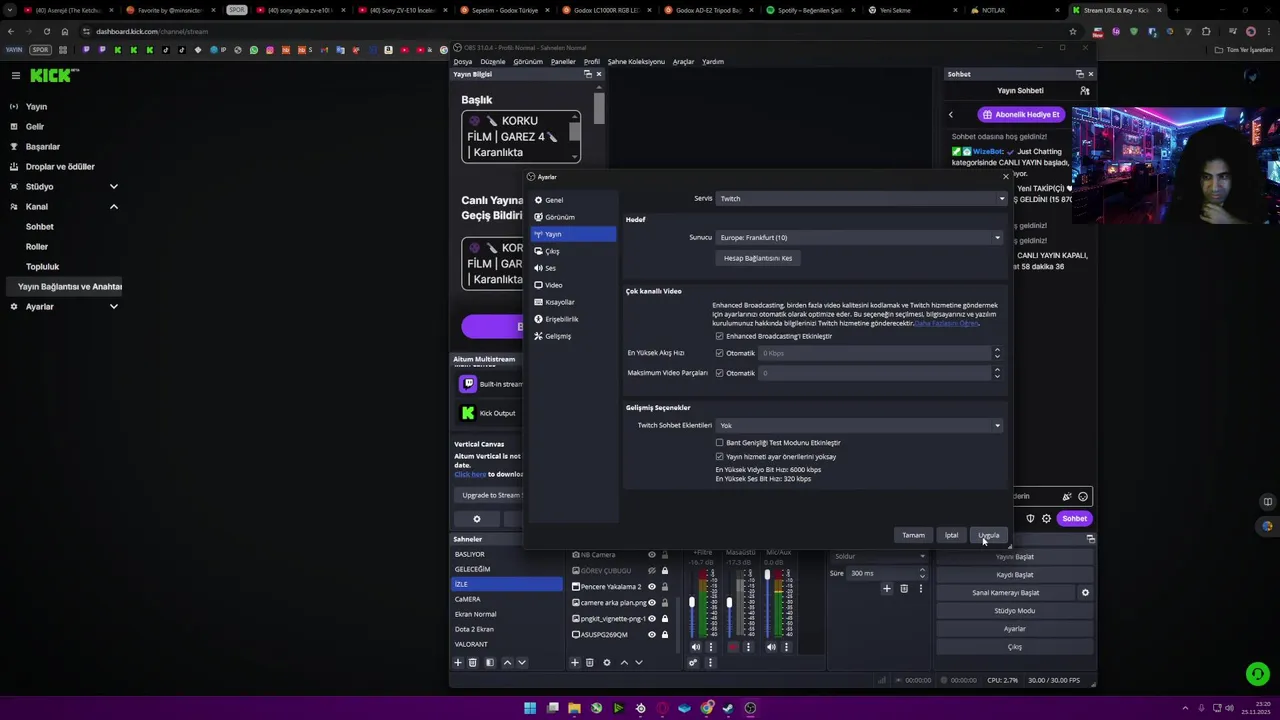Add transition with plus icon

click(886, 588)
